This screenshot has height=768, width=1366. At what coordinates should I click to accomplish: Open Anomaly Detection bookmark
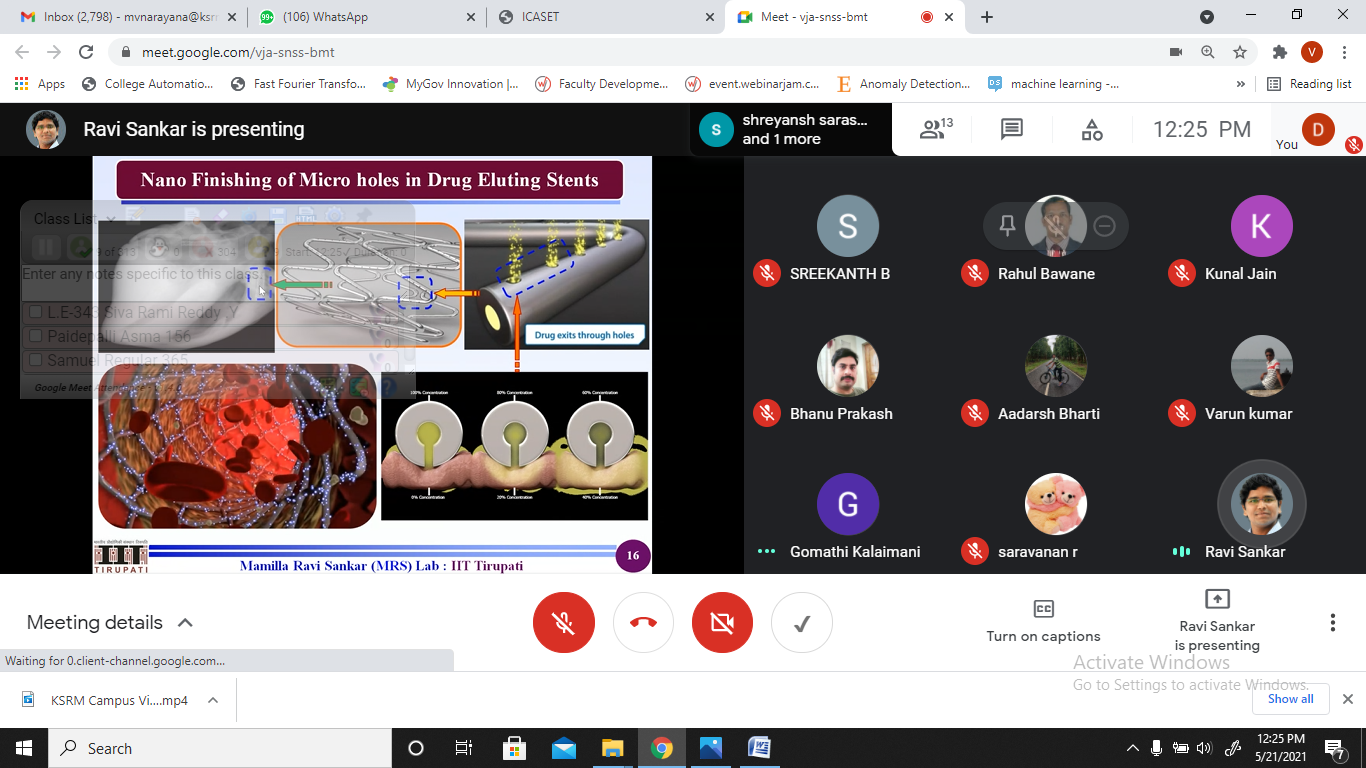(x=903, y=84)
